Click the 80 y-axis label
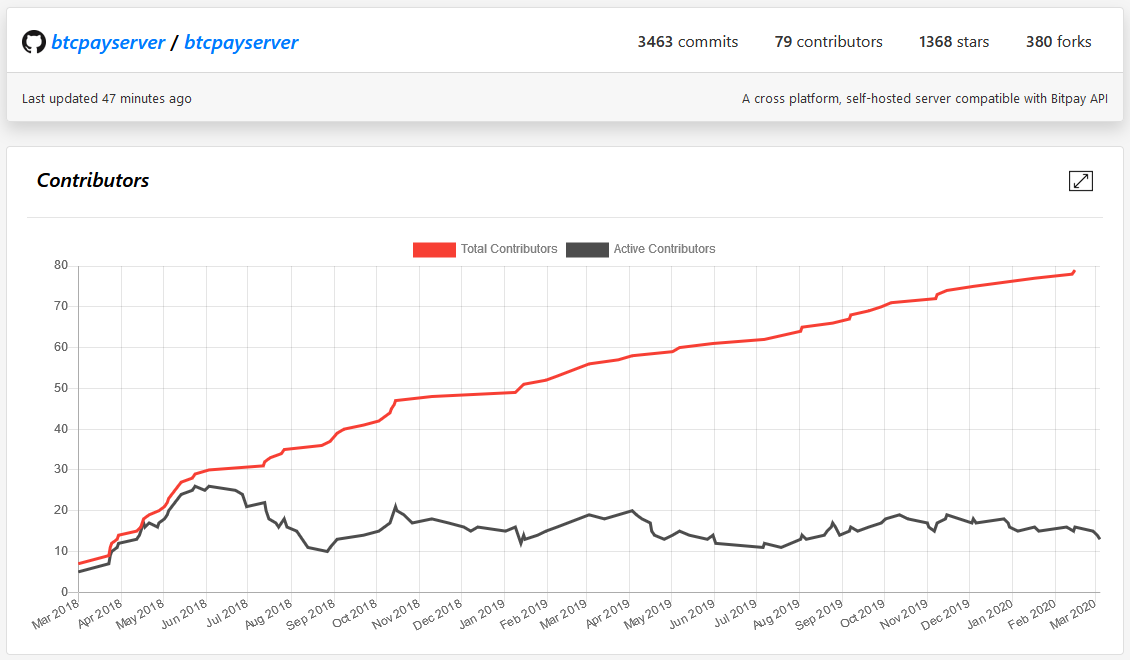This screenshot has height=660, width=1130. pos(61,265)
